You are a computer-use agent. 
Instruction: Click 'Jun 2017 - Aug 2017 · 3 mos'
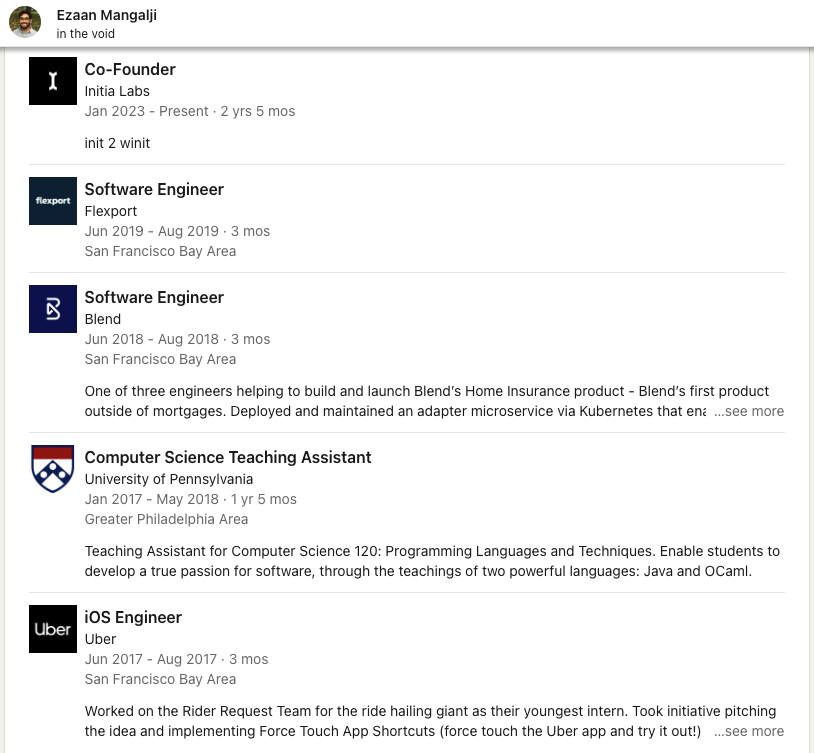click(x=177, y=659)
